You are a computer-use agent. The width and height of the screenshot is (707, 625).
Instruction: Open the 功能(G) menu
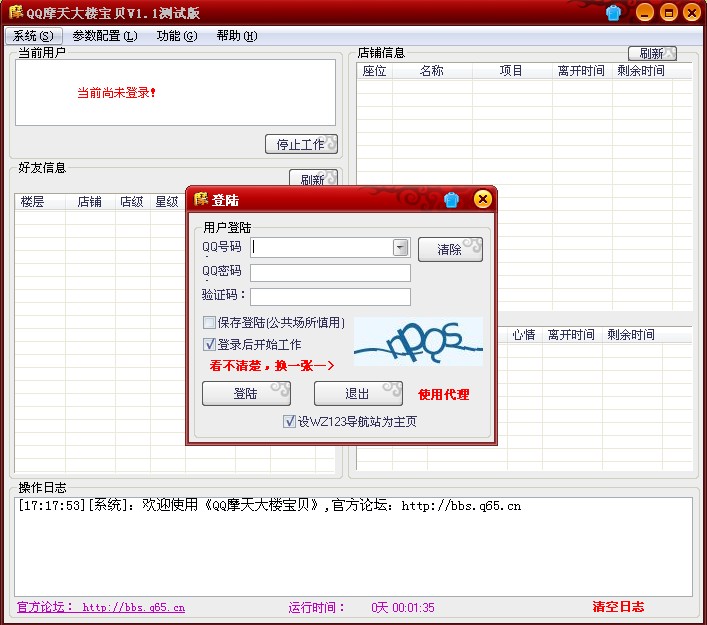click(x=177, y=36)
